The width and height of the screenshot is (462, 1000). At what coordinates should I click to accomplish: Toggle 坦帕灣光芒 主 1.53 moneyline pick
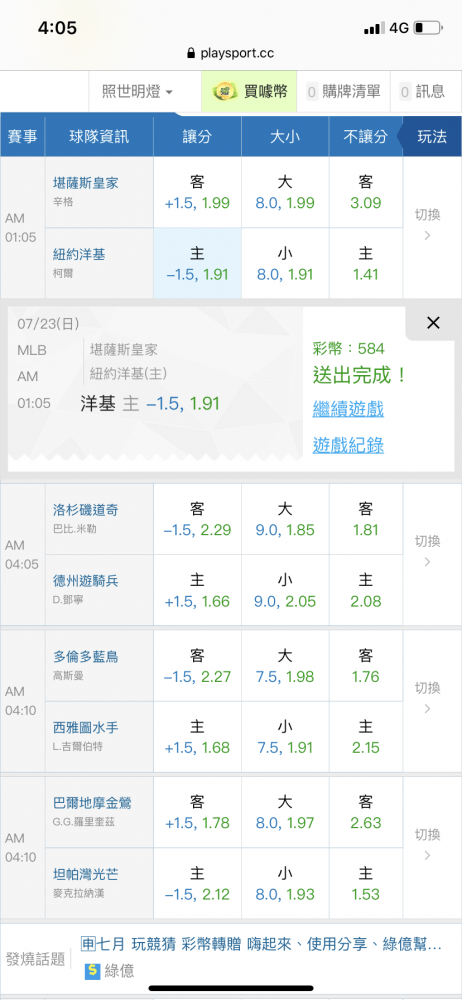[x=365, y=883]
